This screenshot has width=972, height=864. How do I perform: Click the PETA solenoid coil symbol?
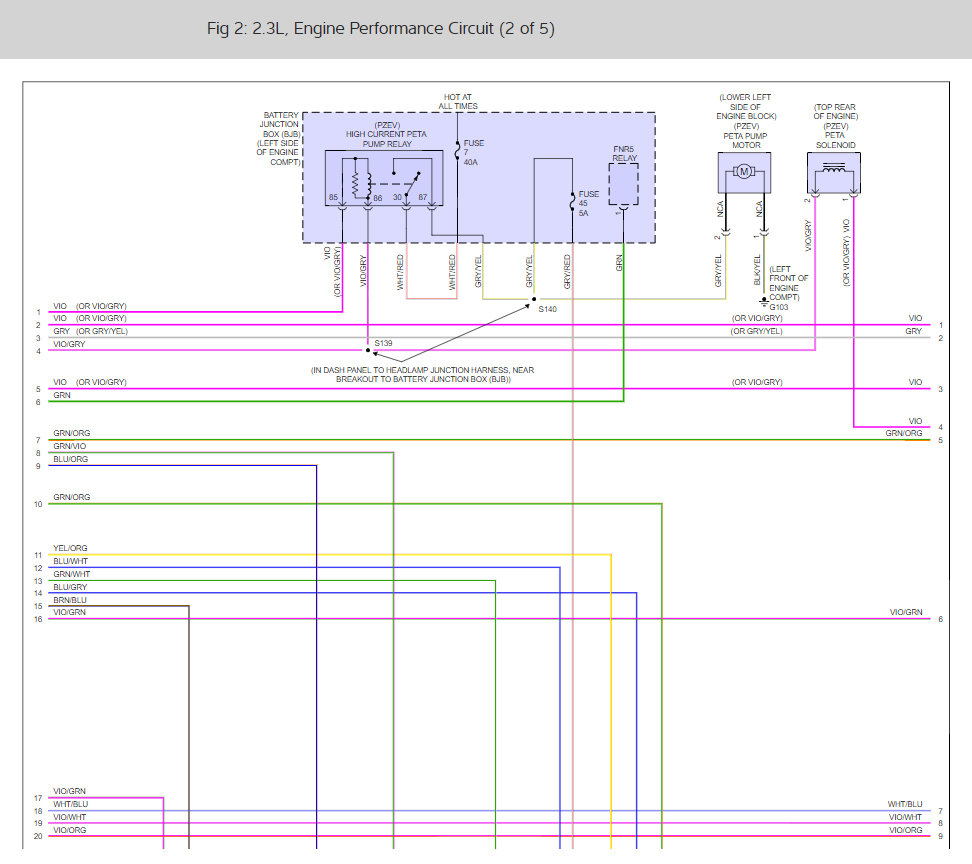[834, 168]
